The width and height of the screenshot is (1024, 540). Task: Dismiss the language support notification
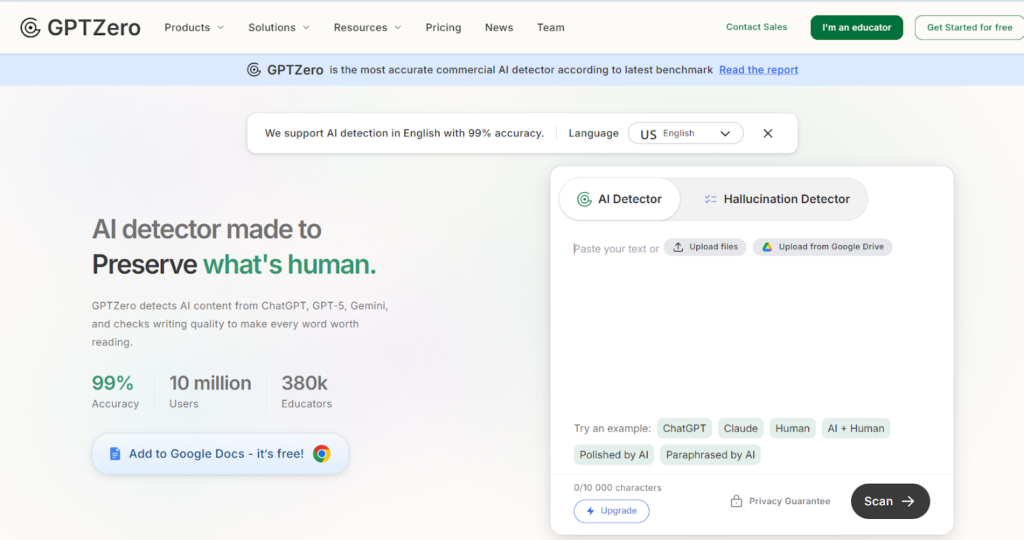coord(768,133)
